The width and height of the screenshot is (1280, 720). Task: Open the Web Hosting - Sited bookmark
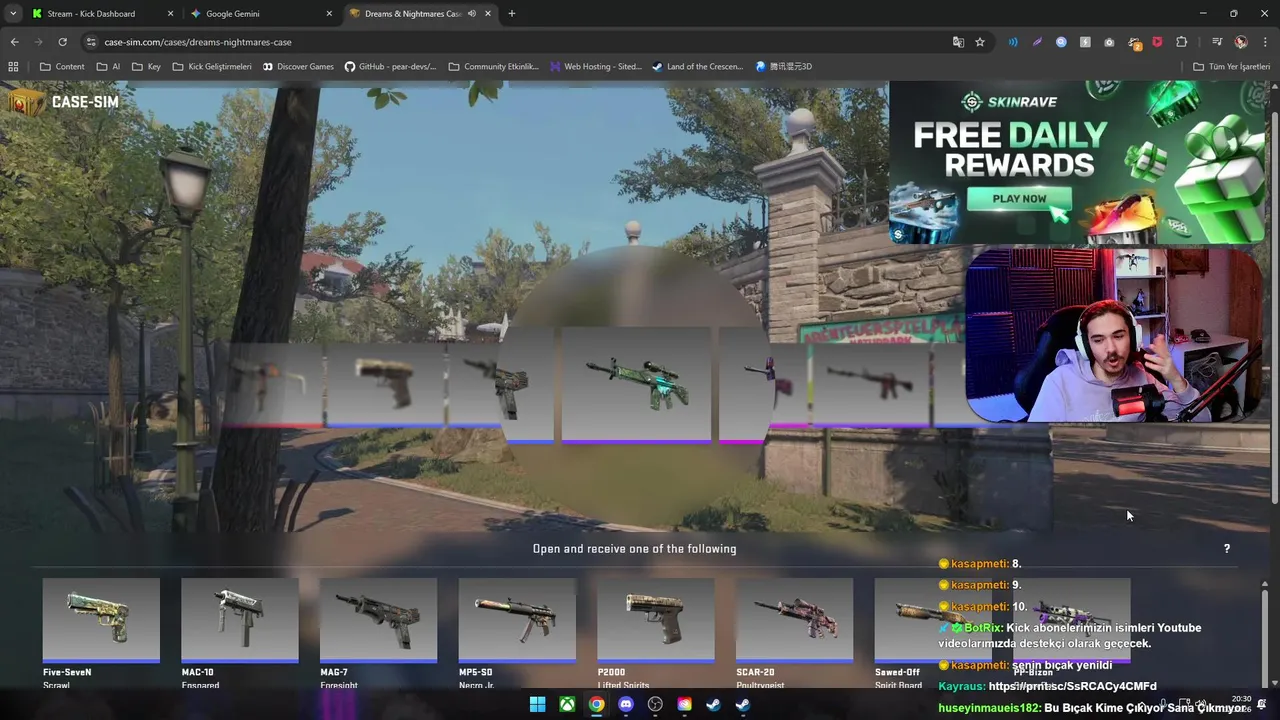point(596,67)
